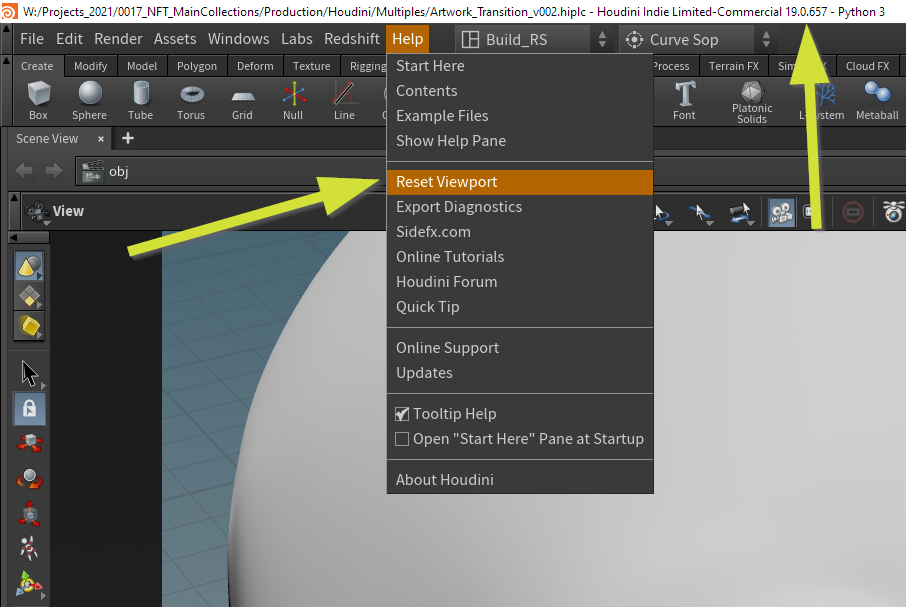906x607 pixels.
Task: Select the Font shelf tool
Action: coord(684,100)
